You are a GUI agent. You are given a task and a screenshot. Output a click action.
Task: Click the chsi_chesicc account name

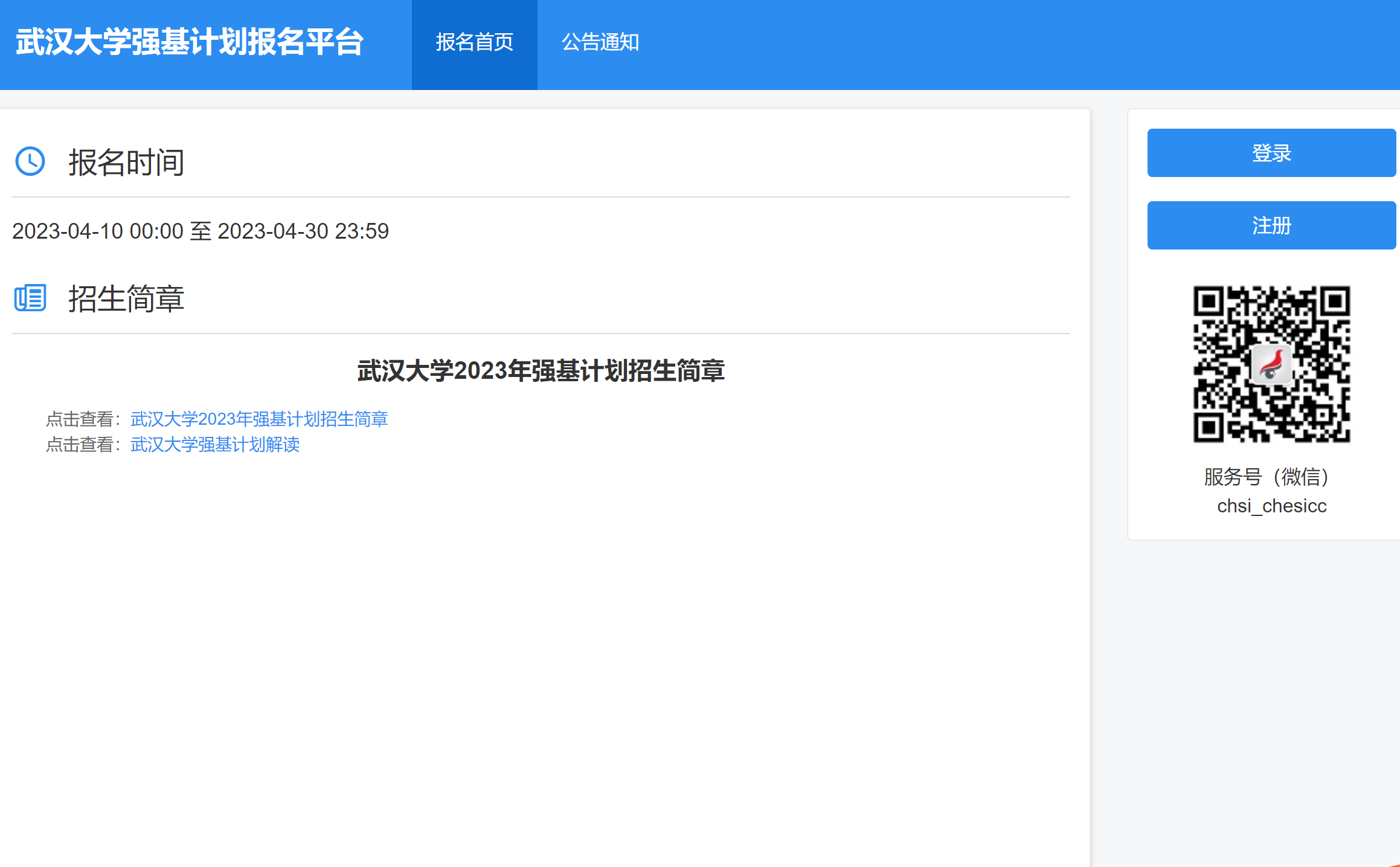click(1271, 506)
